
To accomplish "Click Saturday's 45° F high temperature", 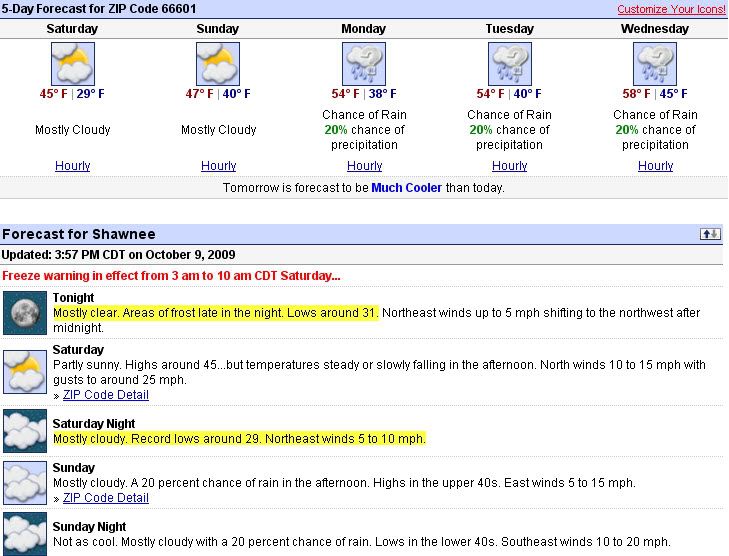I will [53, 93].
